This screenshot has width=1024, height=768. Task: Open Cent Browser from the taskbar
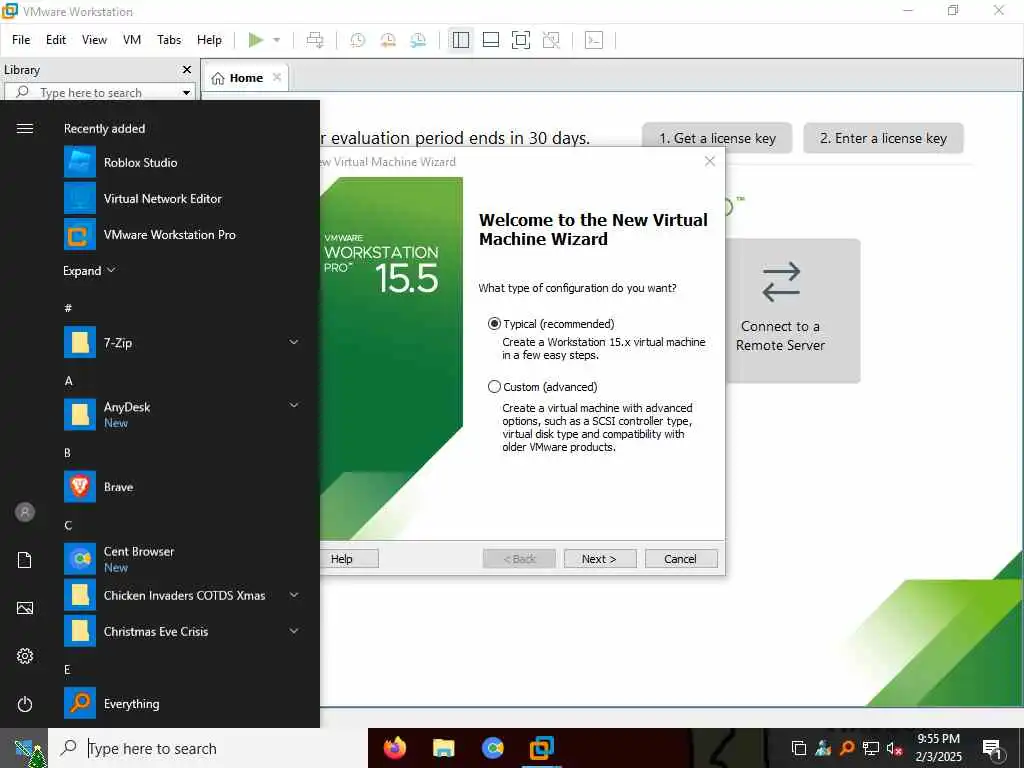(492, 748)
